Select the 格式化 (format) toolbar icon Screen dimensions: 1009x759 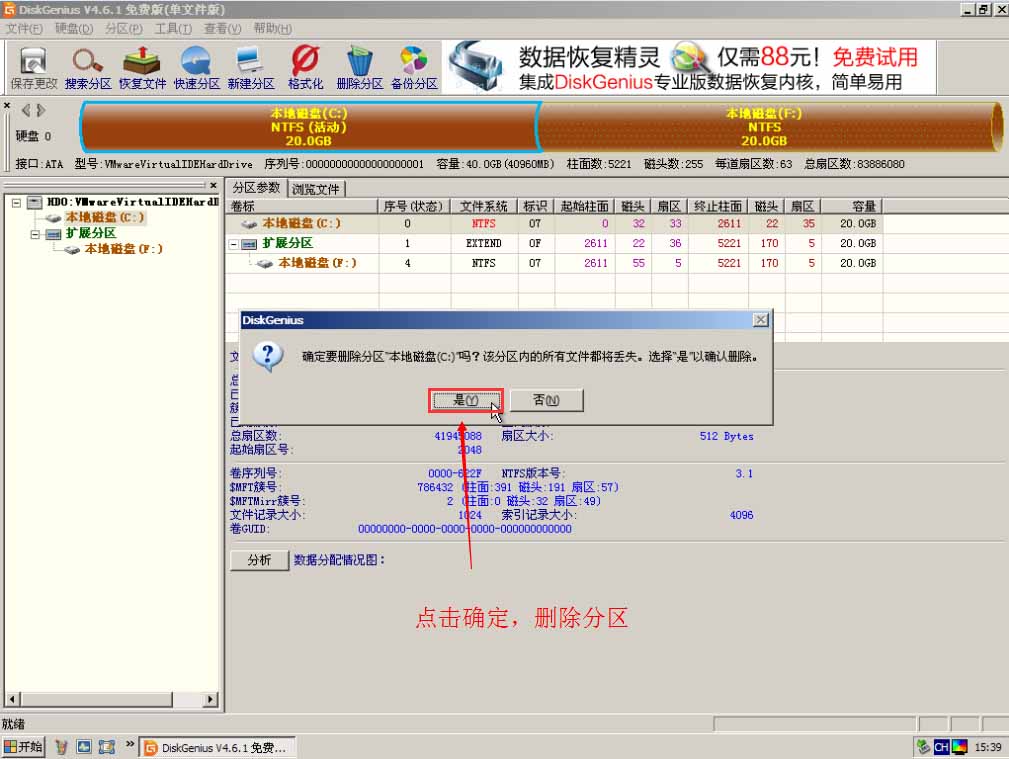[x=304, y=67]
